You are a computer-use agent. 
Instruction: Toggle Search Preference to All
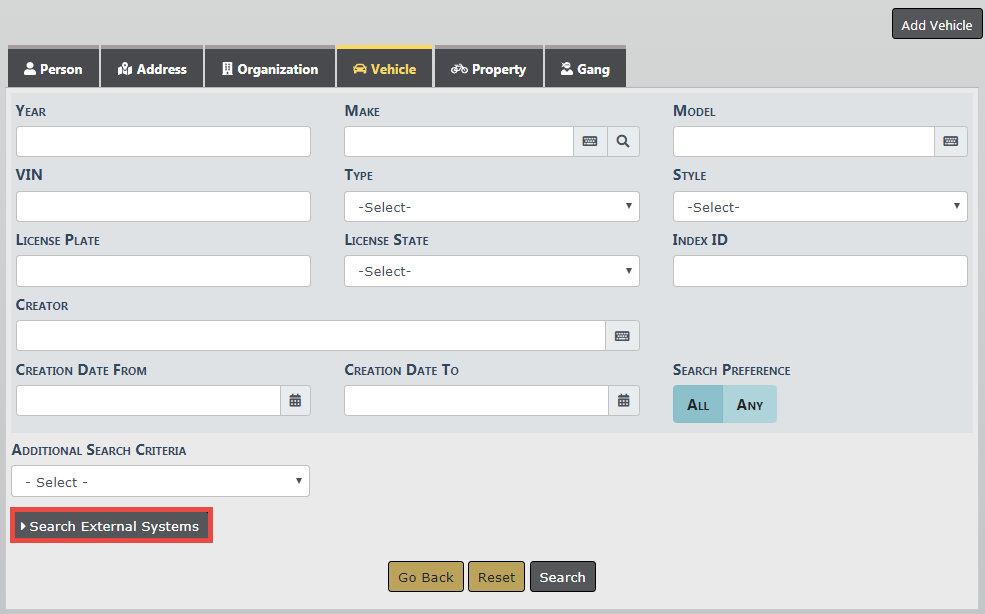coord(698,405)
